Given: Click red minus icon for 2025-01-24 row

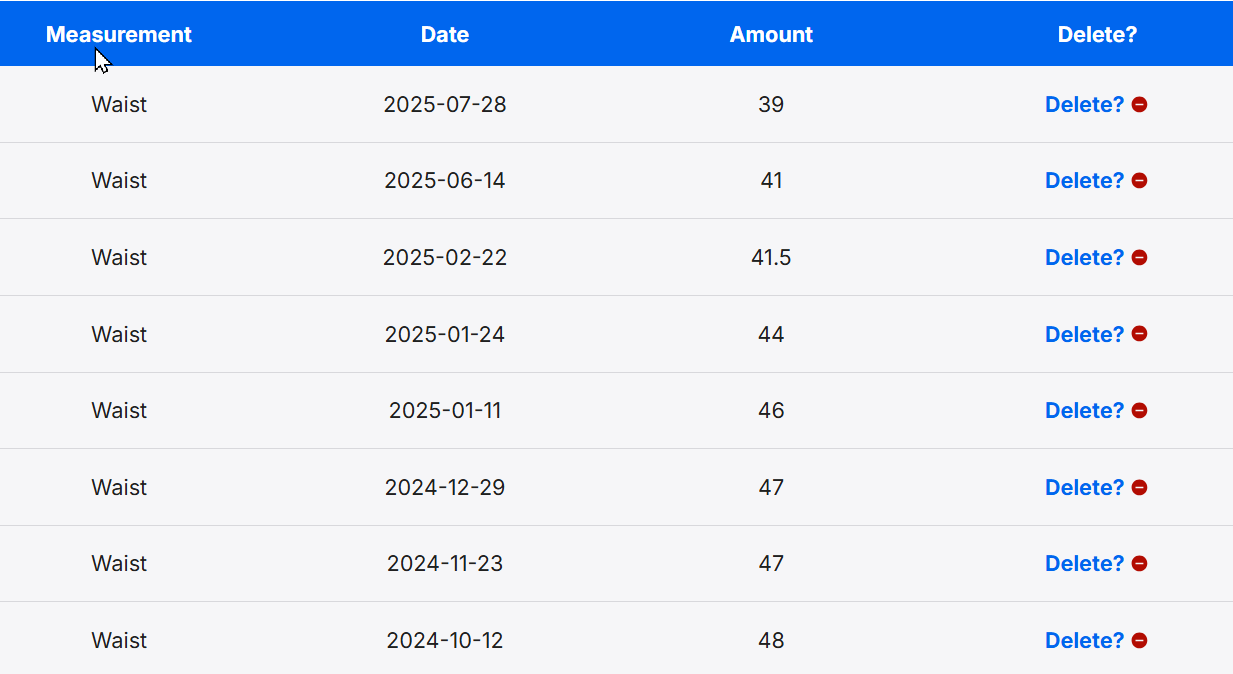Looking at the screenshot, I should click(x=1139, y=334).
